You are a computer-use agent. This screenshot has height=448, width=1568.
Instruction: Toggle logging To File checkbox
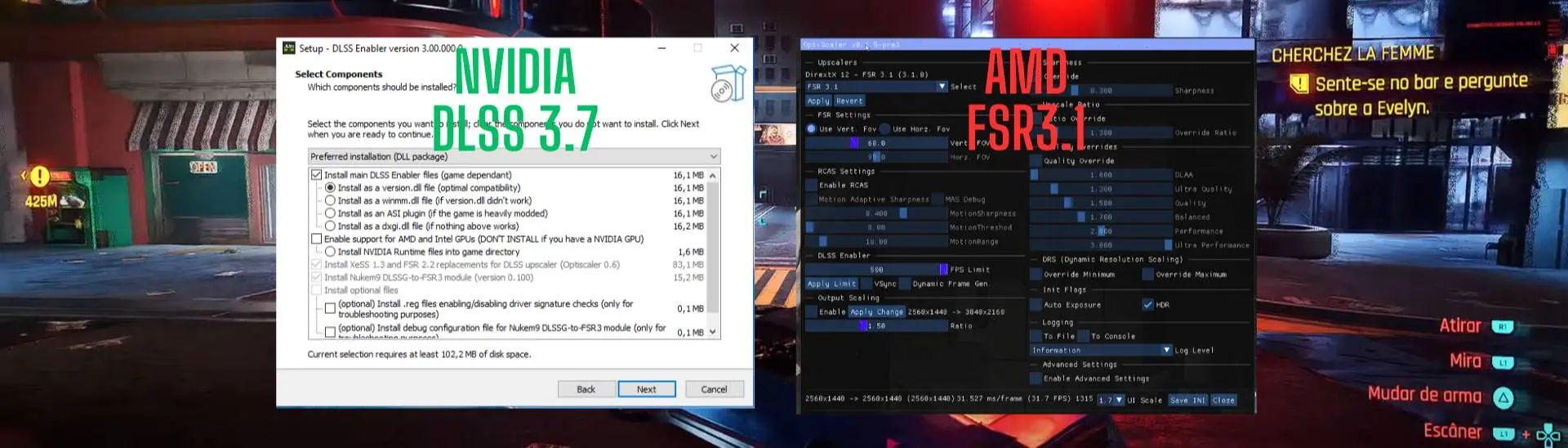[x=1036, y=336]
